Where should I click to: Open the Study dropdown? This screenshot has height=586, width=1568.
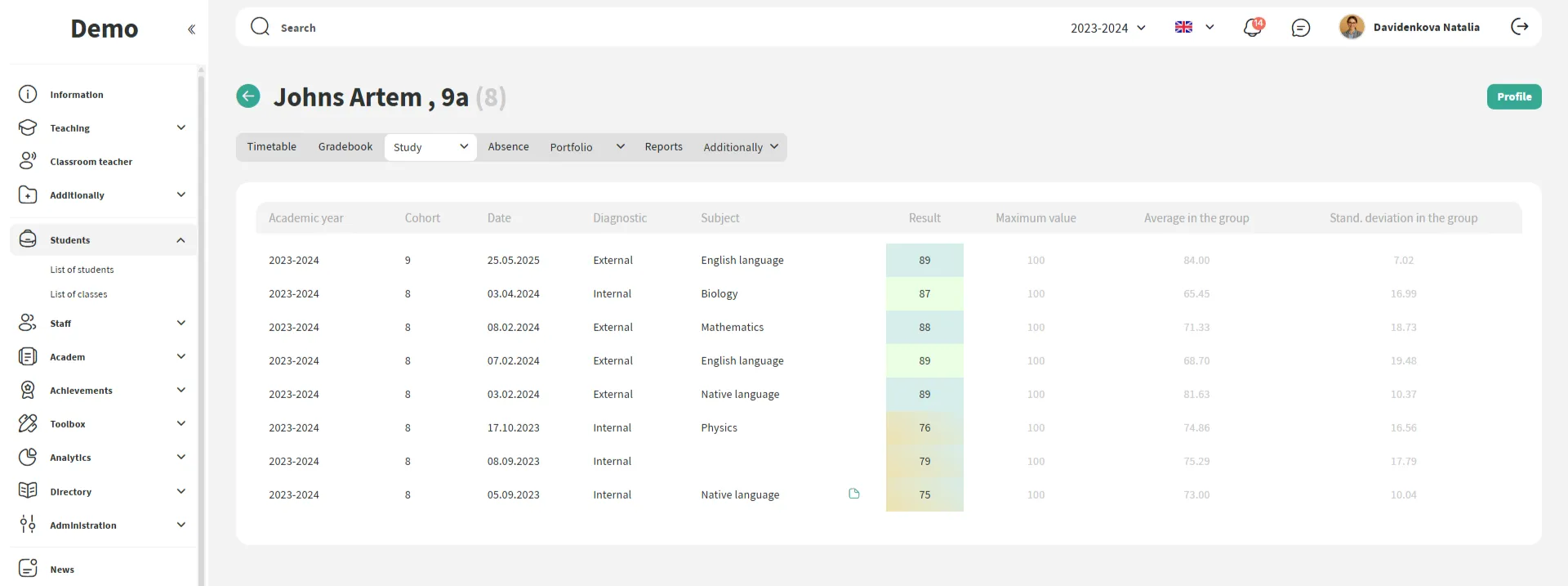[430, 147]
